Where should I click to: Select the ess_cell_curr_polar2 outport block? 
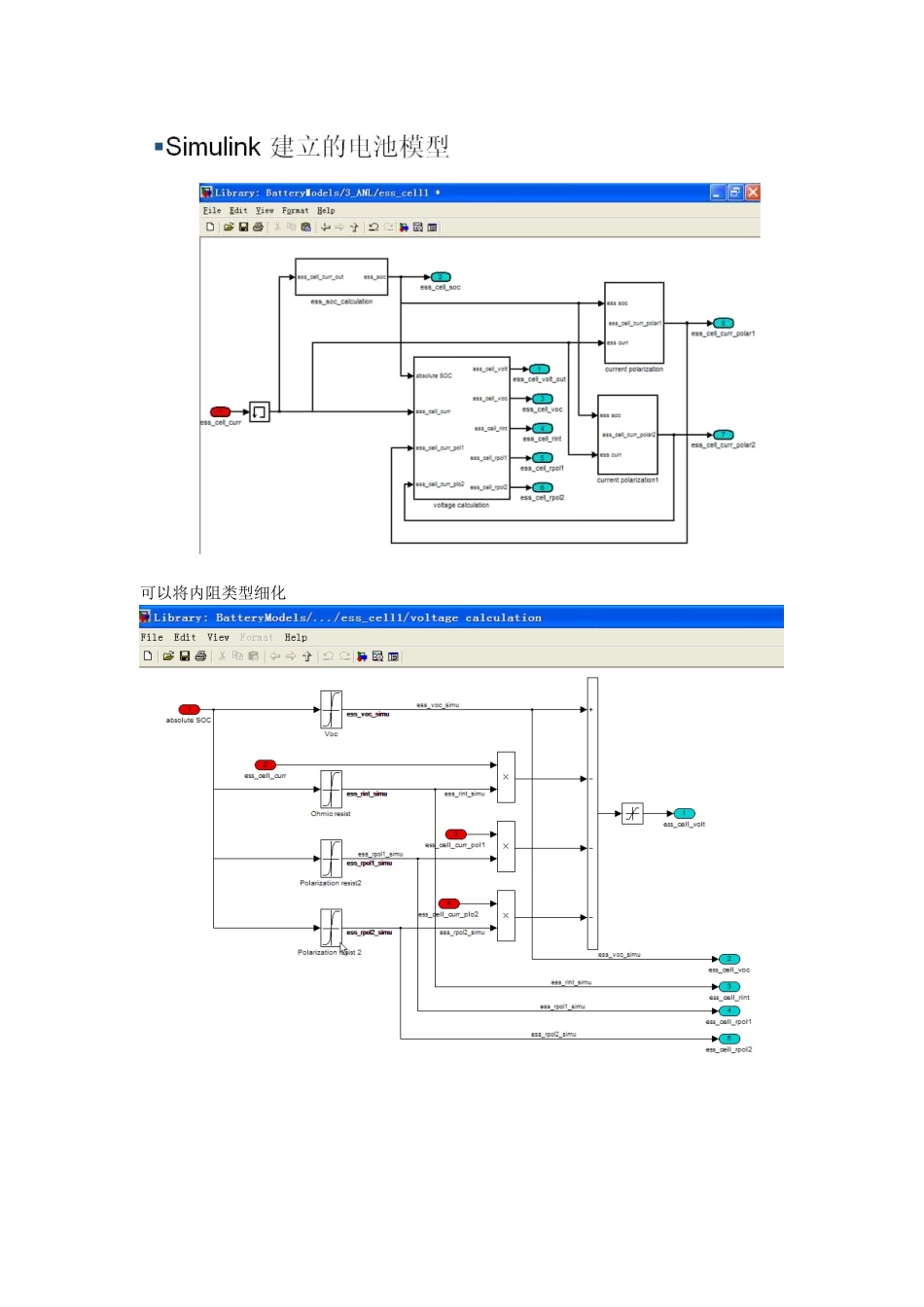pyautogui.click(x=723, y=435)
